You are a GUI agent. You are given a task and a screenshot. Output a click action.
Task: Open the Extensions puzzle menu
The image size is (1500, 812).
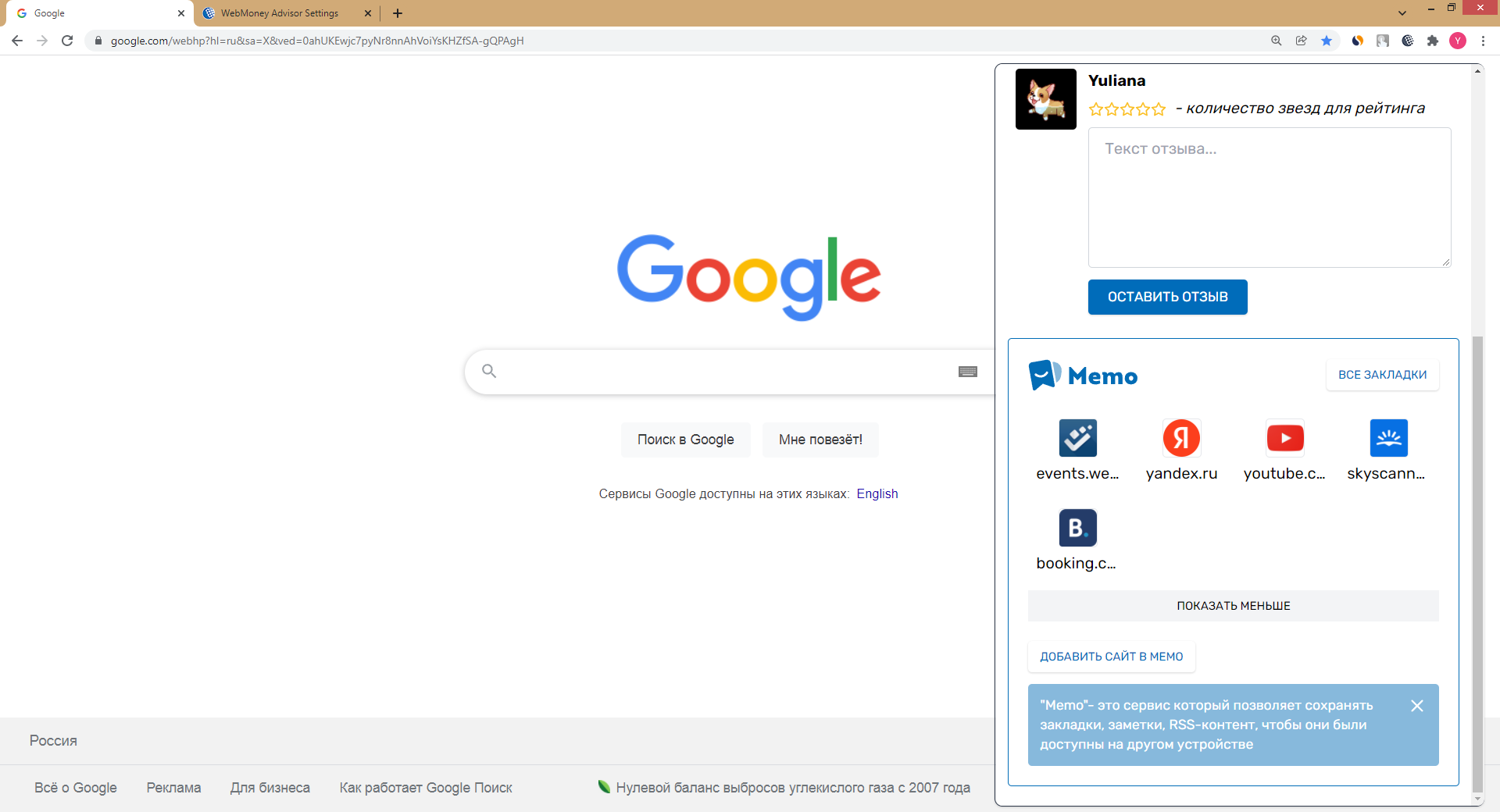[1433, 41]
